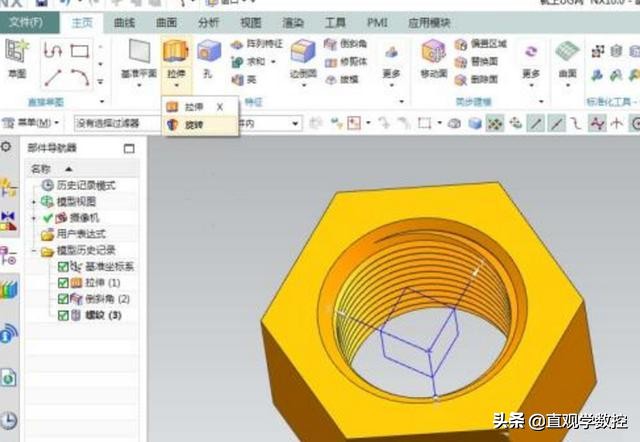
Task: Click 阵列特征 pattern feature tool
Action: coord(257,44)
